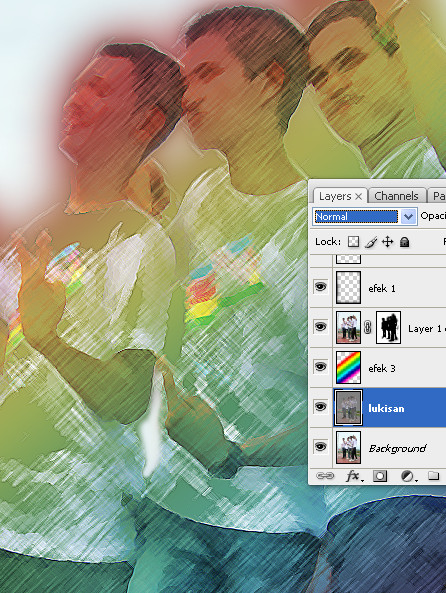
Task: Select the efek 3 layer name
Action: click(x=382, y=368)
